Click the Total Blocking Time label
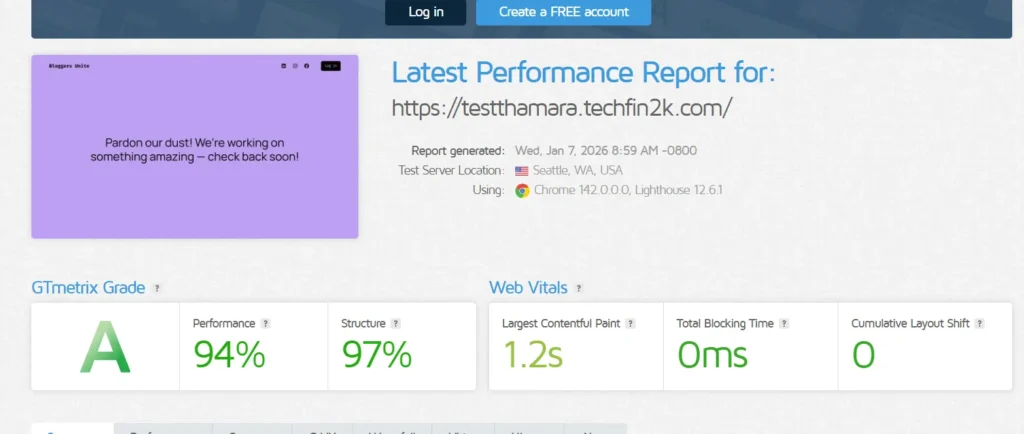Image resolution: width=1024 pixels, height=434 pixels. click(725, 324)
